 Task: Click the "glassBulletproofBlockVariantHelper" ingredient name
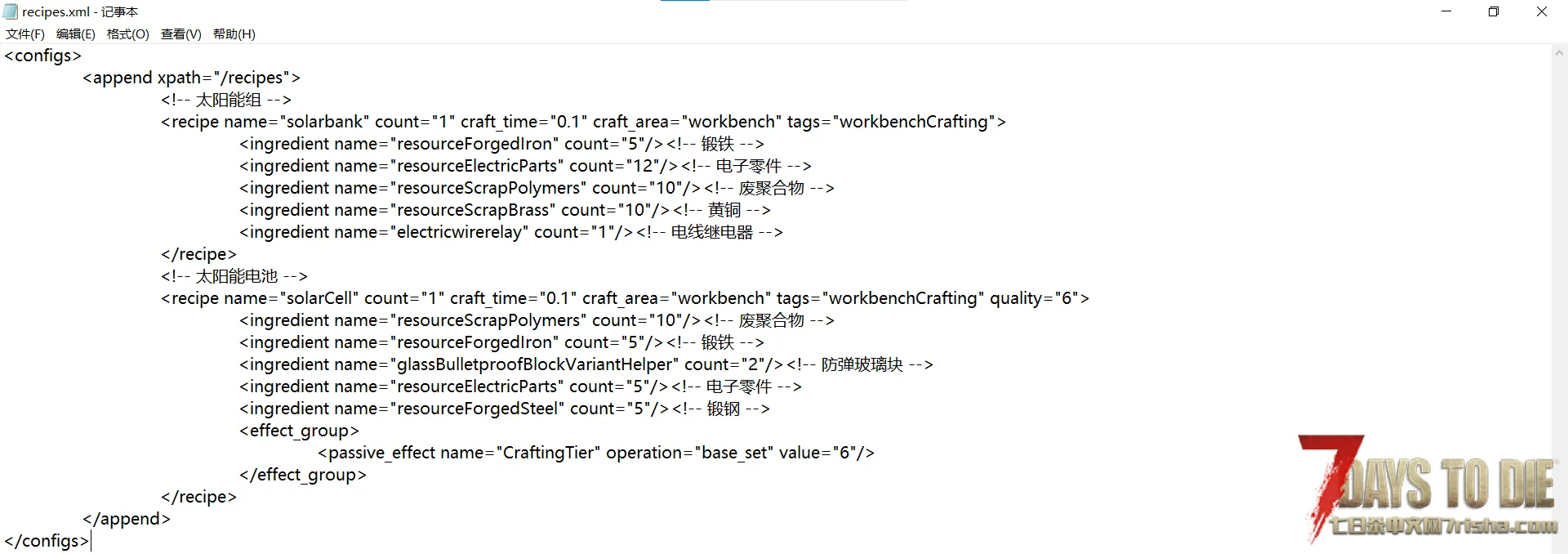535,364
